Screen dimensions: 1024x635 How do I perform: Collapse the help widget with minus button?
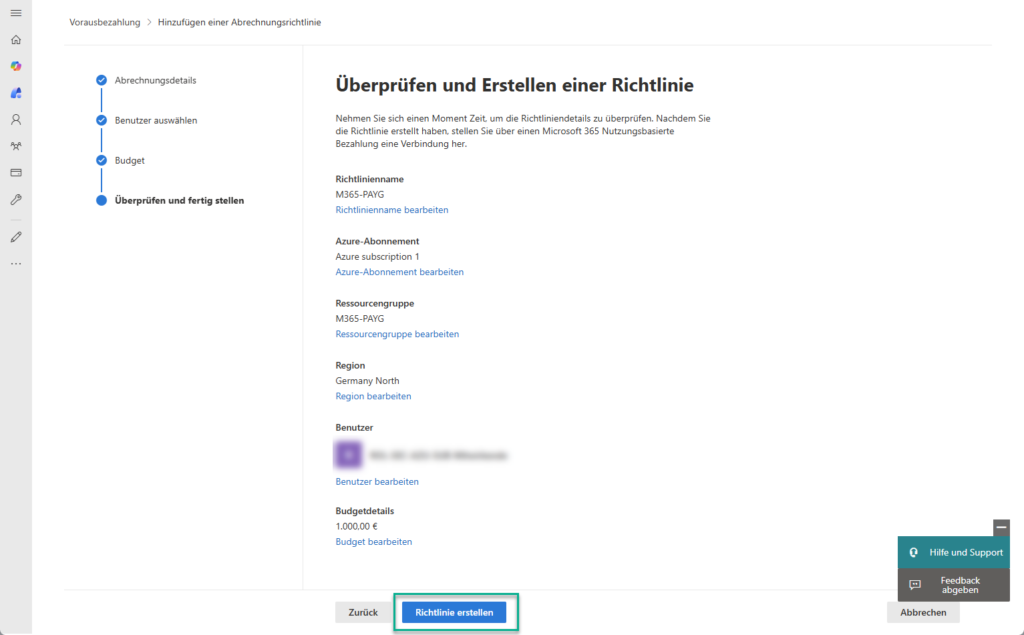click(x=1001, y=527)
